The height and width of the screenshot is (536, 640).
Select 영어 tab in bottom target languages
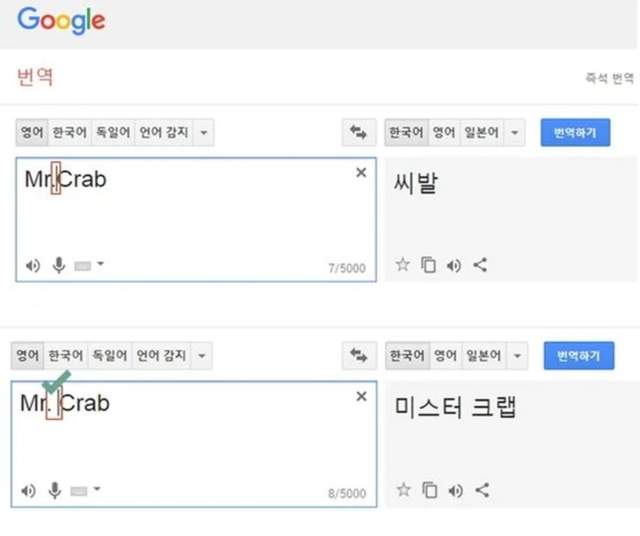pyautogui.click(x=445, y=355)
